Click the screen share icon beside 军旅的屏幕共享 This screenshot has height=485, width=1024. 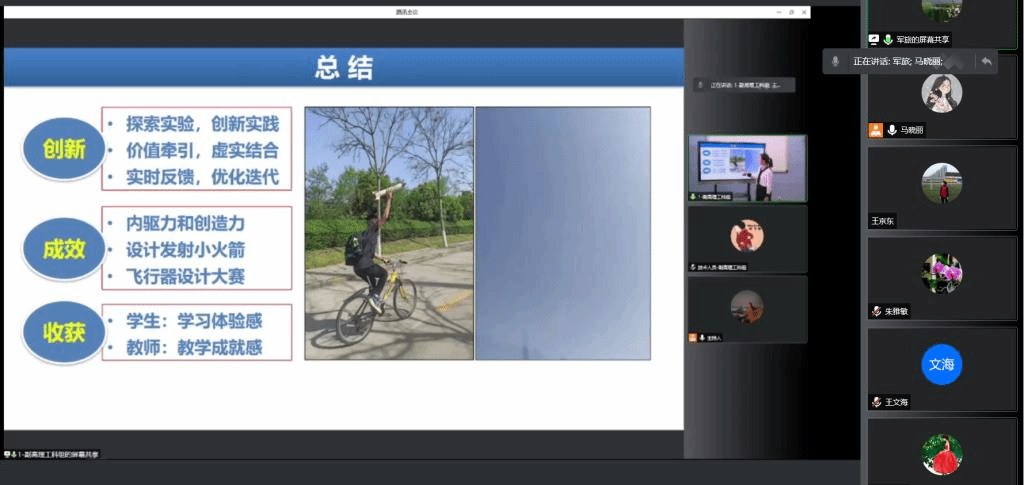(x=874, y=39)
